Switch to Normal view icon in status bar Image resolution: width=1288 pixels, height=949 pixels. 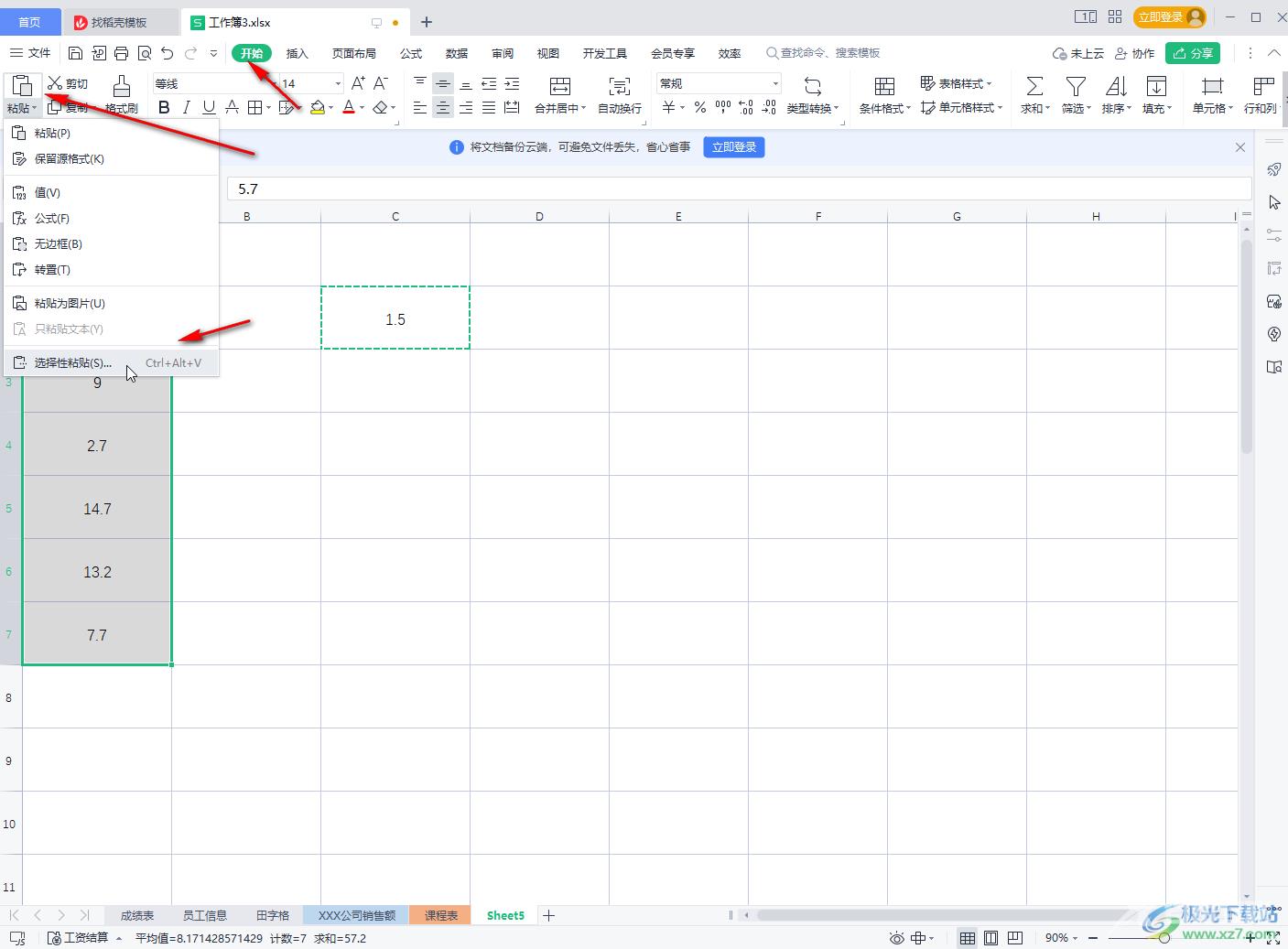pos(967,938)
